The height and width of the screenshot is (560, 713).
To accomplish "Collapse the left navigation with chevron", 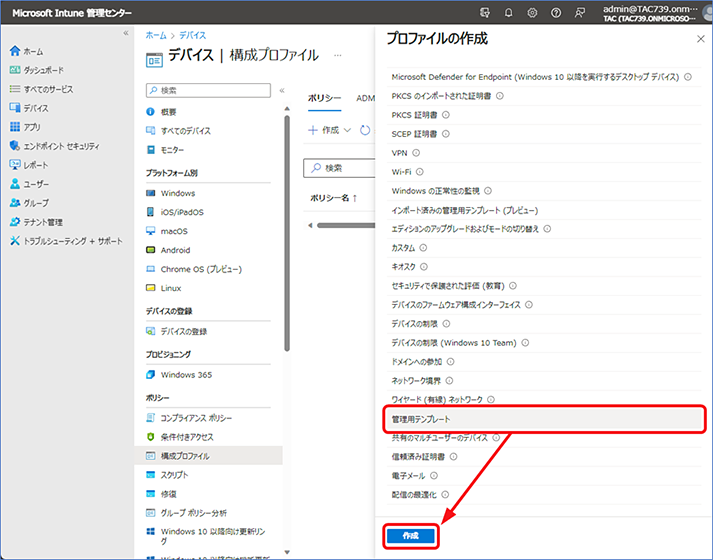I will coord(126,33).
